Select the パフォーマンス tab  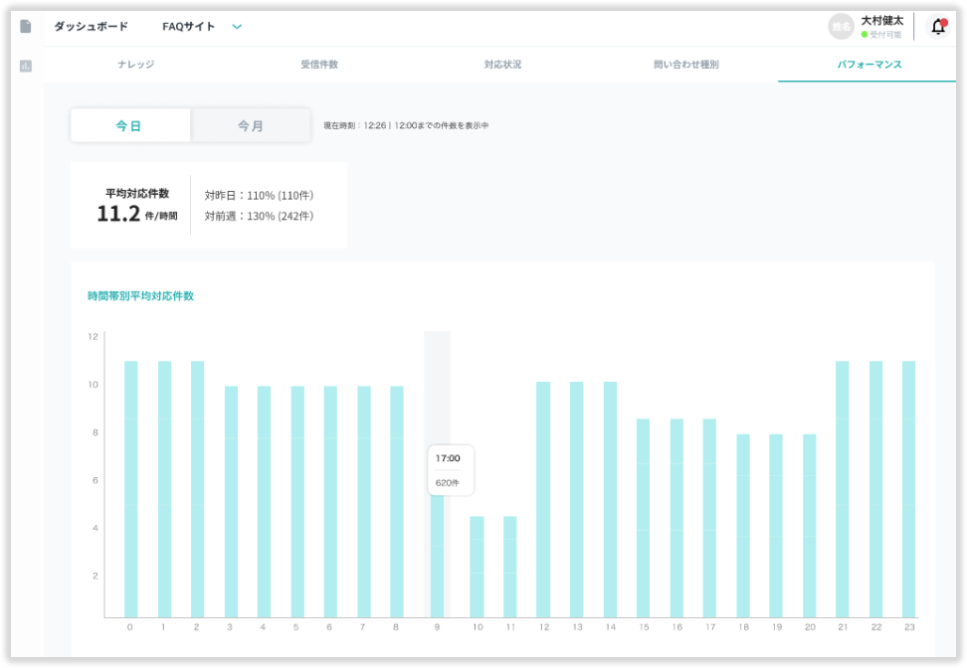[869, 65]
